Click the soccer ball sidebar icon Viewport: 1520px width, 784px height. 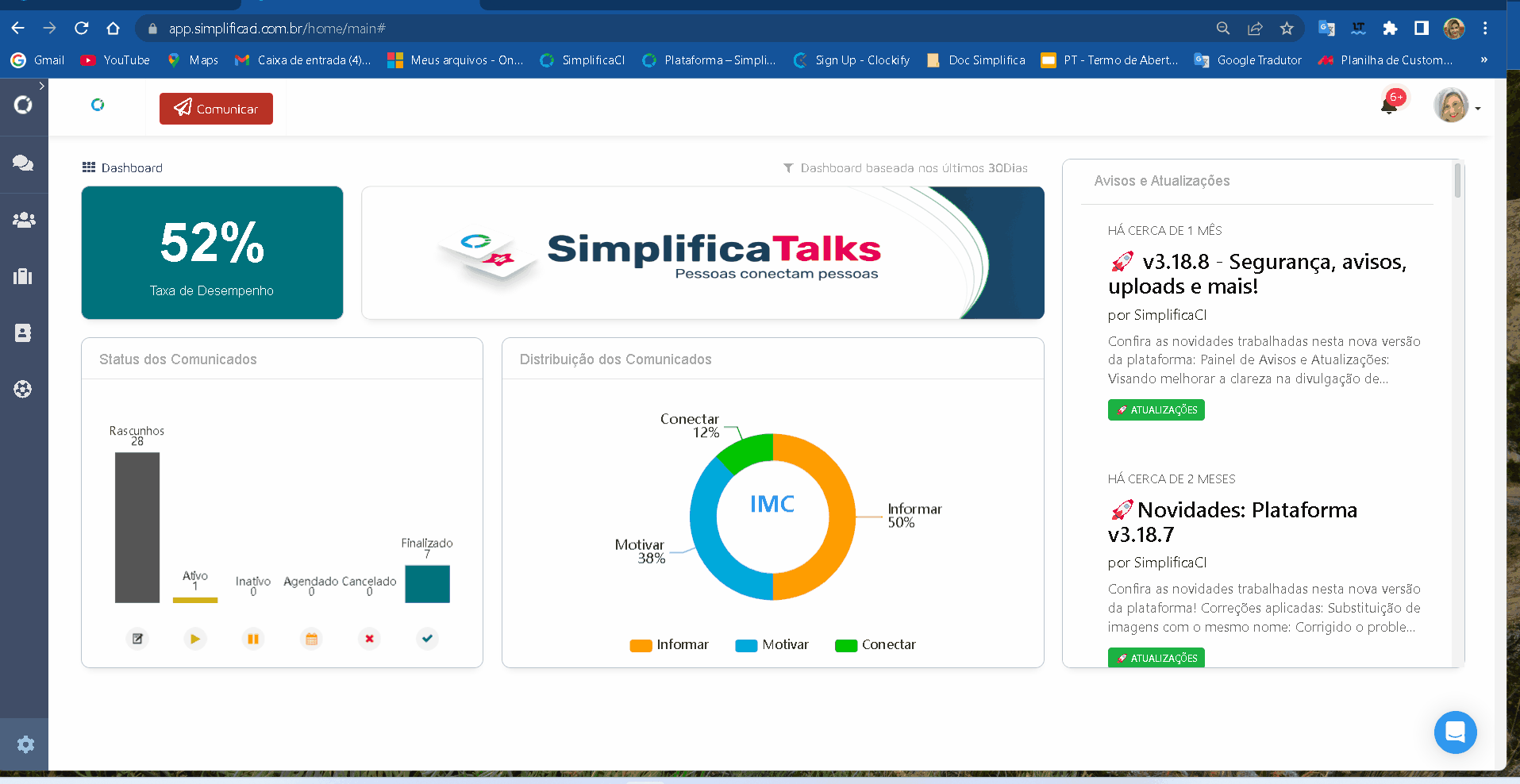23,389
